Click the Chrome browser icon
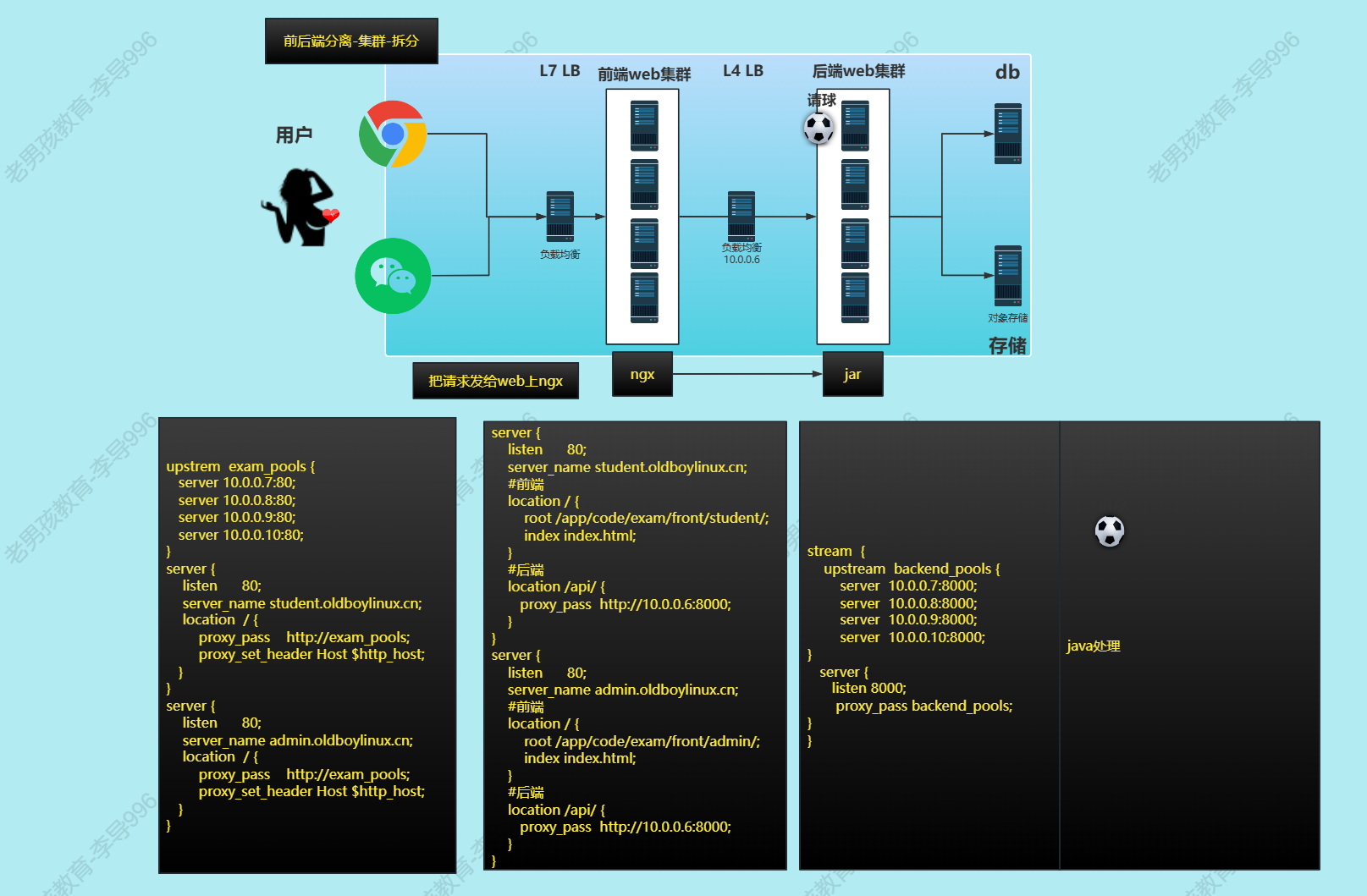Image resolution: width=1367 pixels, height=896 pixels. (x=393, y=134)
